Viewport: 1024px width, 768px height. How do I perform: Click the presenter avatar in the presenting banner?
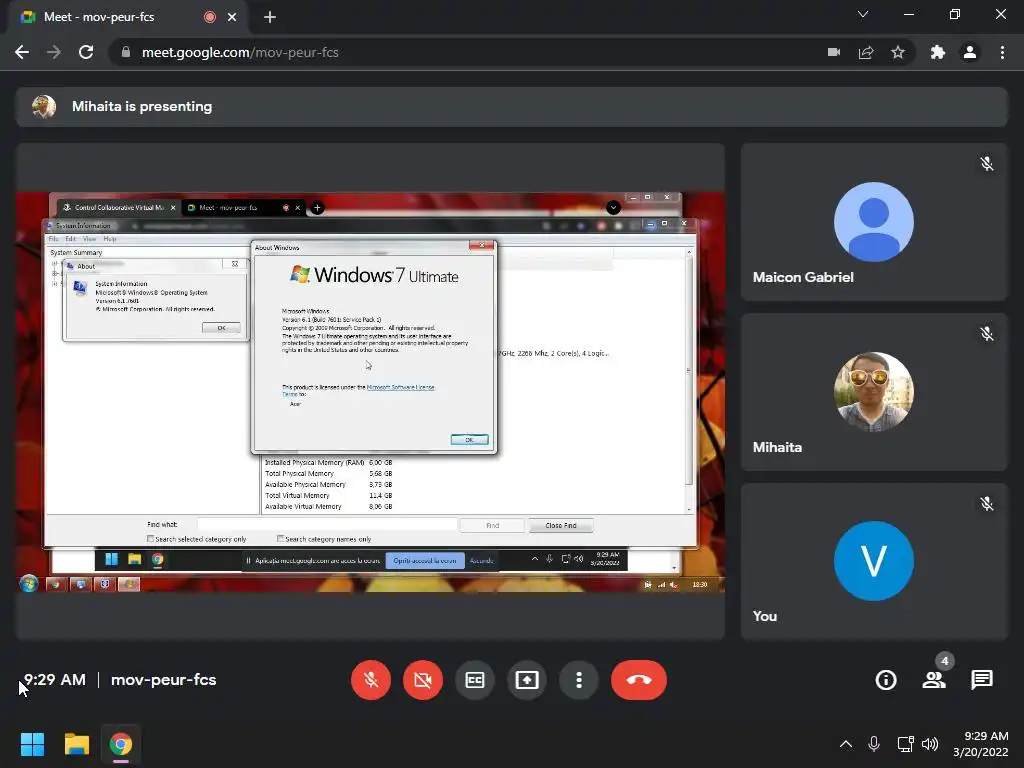[44, 106]
